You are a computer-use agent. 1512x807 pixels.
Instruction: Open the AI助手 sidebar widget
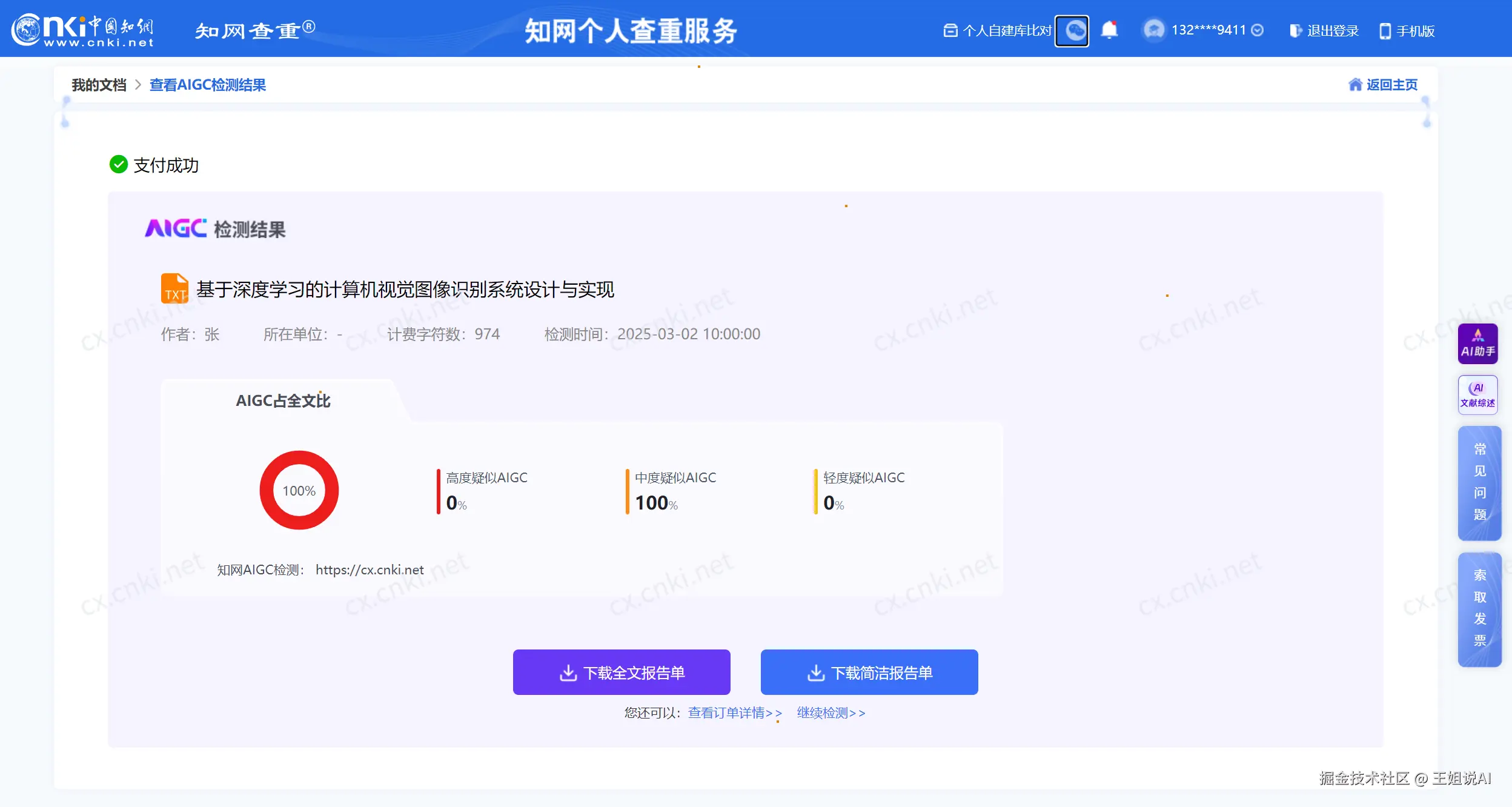pyautogui.click(x=1477, y=344)
